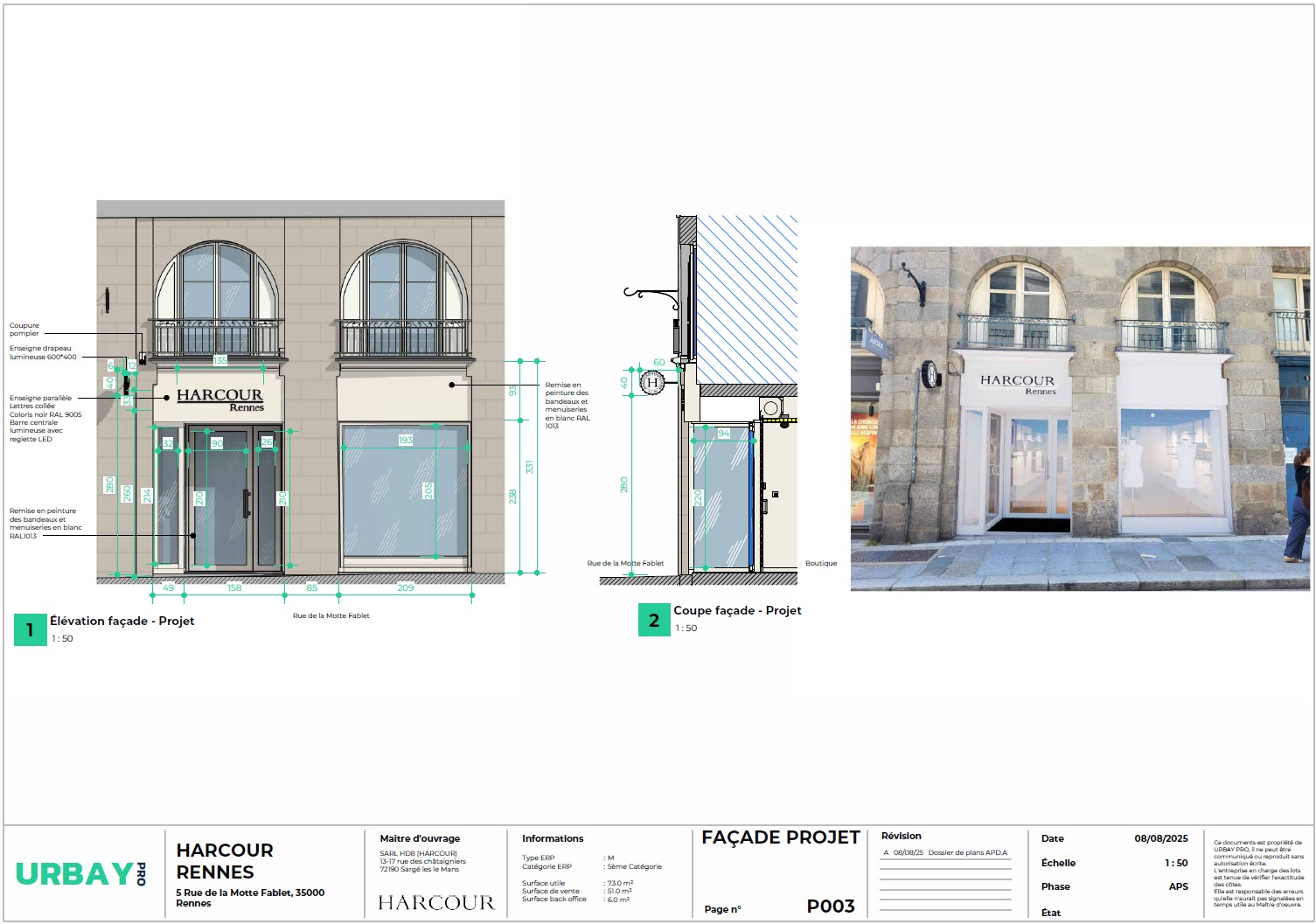Click the green number 1 view badge

coord(30,629)
